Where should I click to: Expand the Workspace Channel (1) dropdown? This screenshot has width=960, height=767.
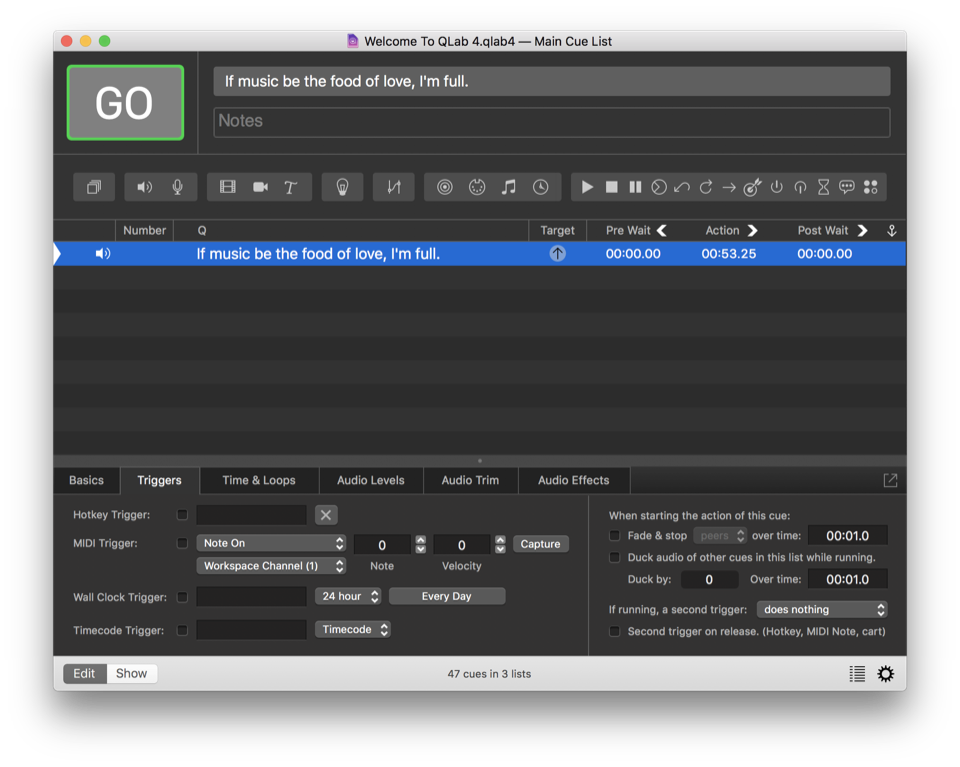(271, 566)
